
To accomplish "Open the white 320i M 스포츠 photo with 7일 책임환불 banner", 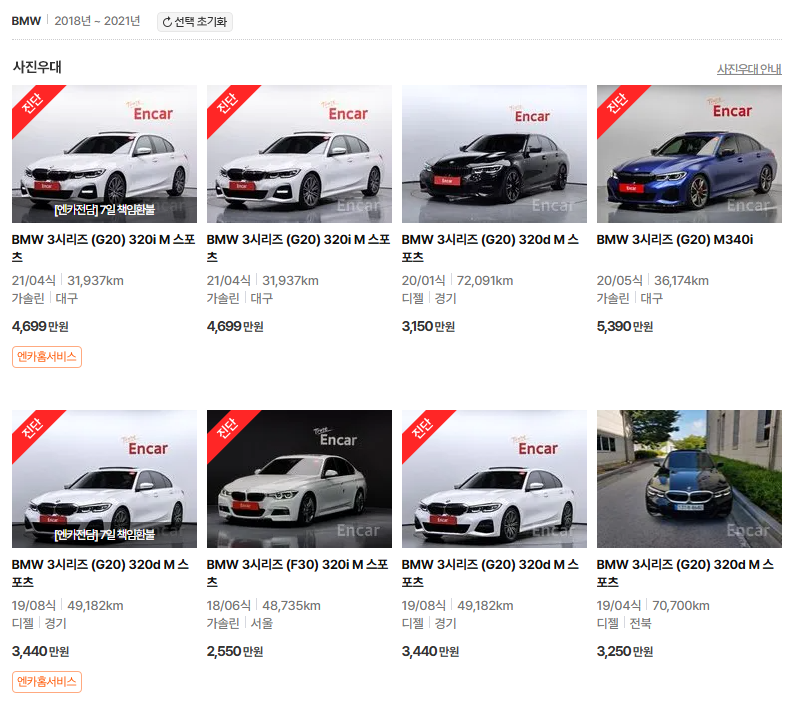I will pos(104,154).
